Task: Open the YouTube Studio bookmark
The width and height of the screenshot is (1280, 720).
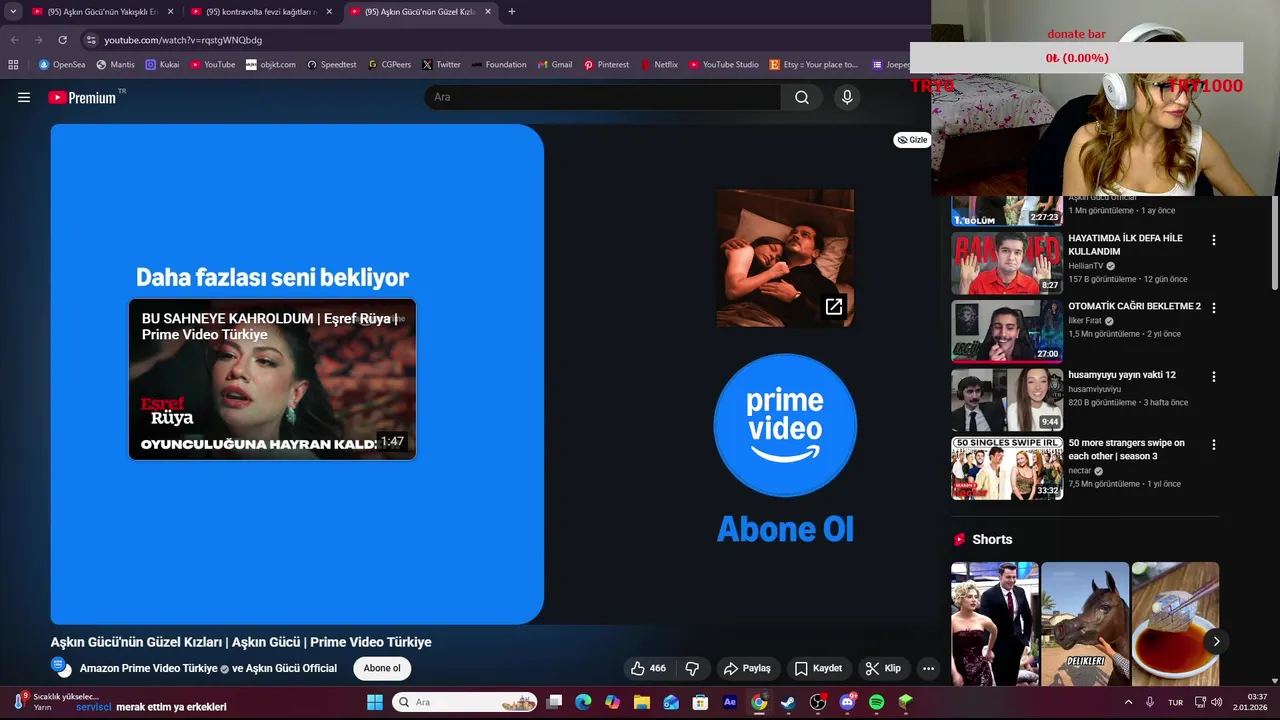Action: tap(723, 64)
